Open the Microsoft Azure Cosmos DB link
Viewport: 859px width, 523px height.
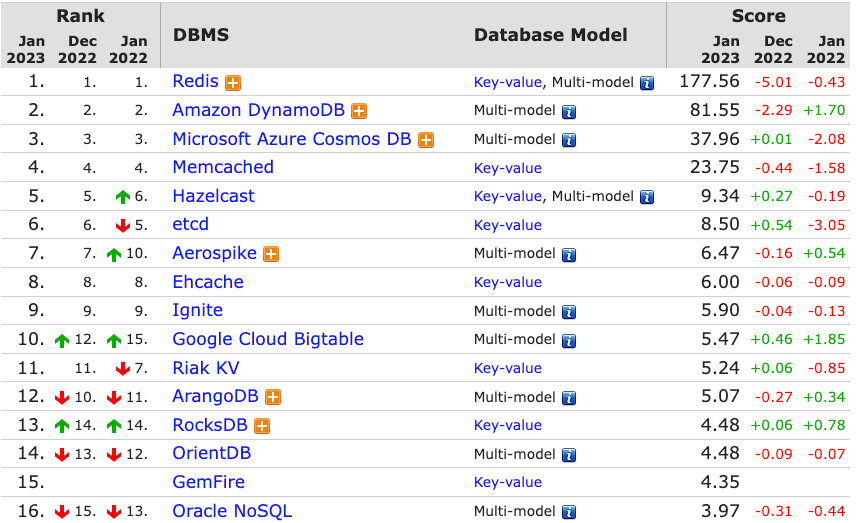[x=292, y=139]
